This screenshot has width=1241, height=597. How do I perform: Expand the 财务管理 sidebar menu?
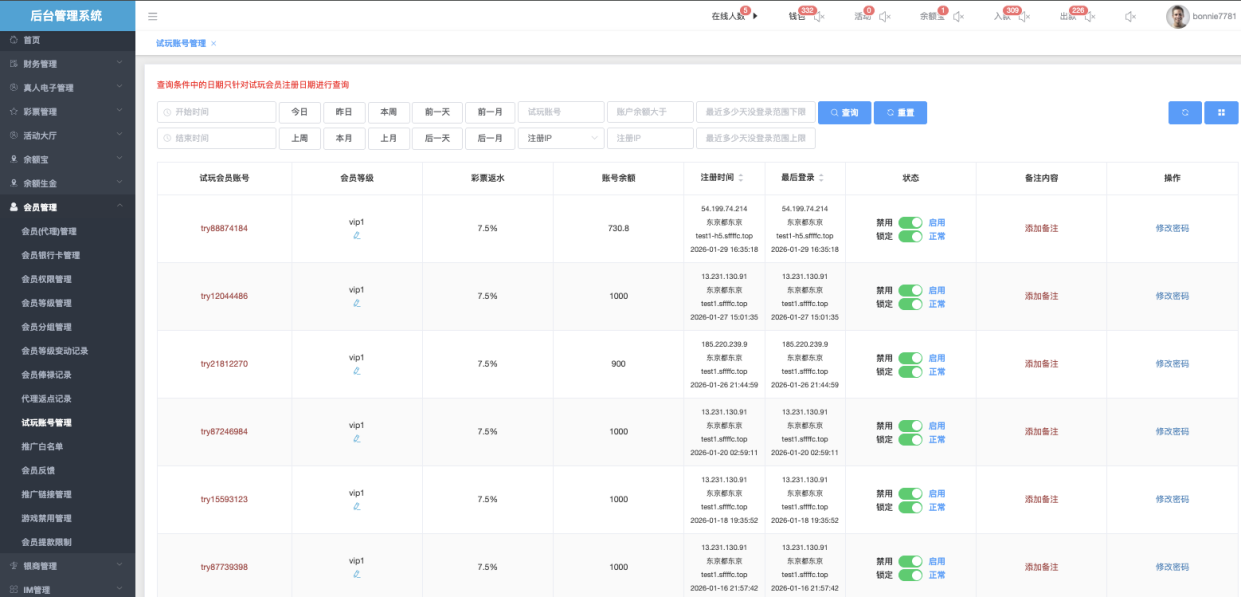[67, 64]
